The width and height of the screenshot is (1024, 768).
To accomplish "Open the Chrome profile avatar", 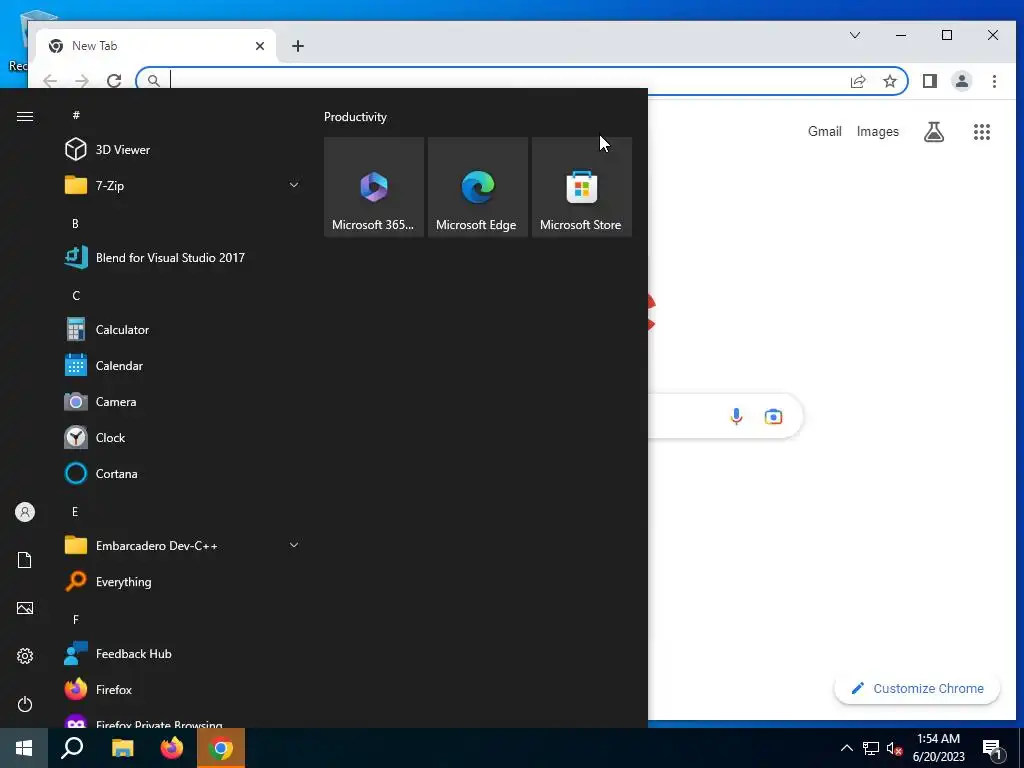I will [x=962, y=81].
